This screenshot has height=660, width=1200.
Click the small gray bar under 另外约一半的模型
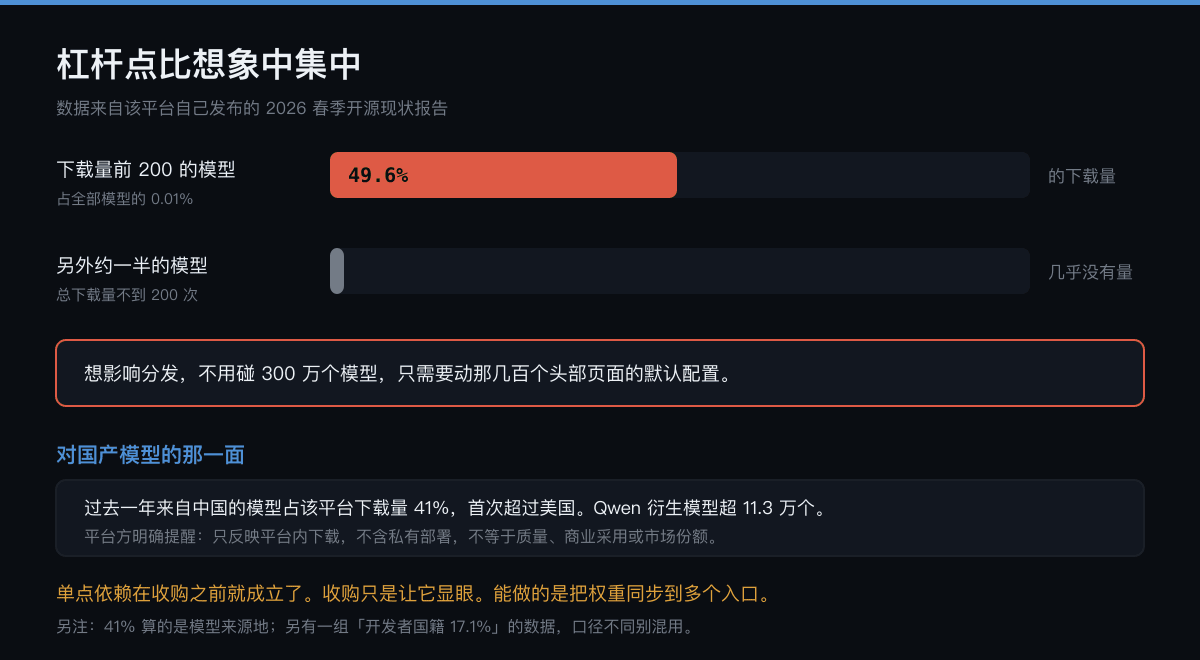(337, 271)
